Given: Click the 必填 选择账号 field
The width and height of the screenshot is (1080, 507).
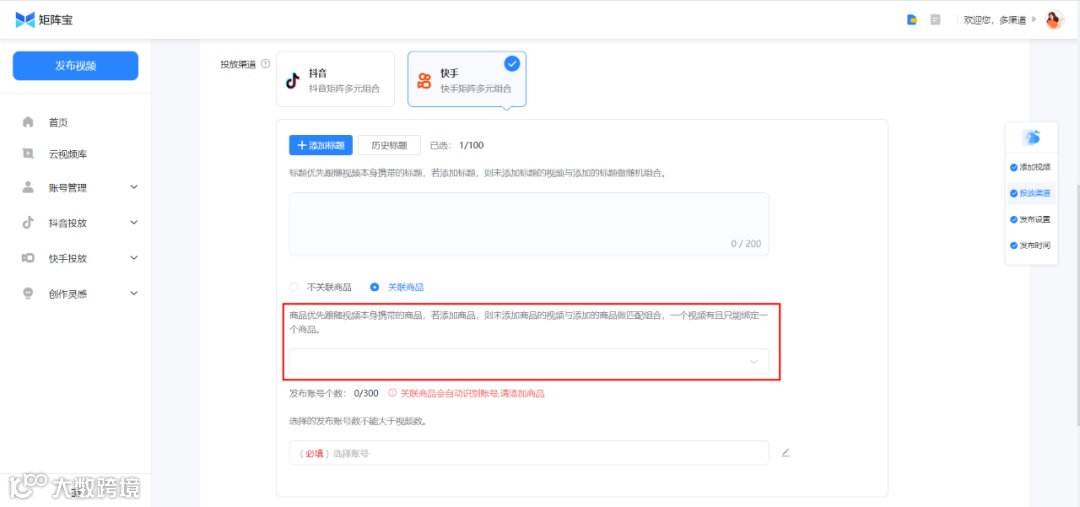Looking at the screenshot, I should (x=529, y=453).
